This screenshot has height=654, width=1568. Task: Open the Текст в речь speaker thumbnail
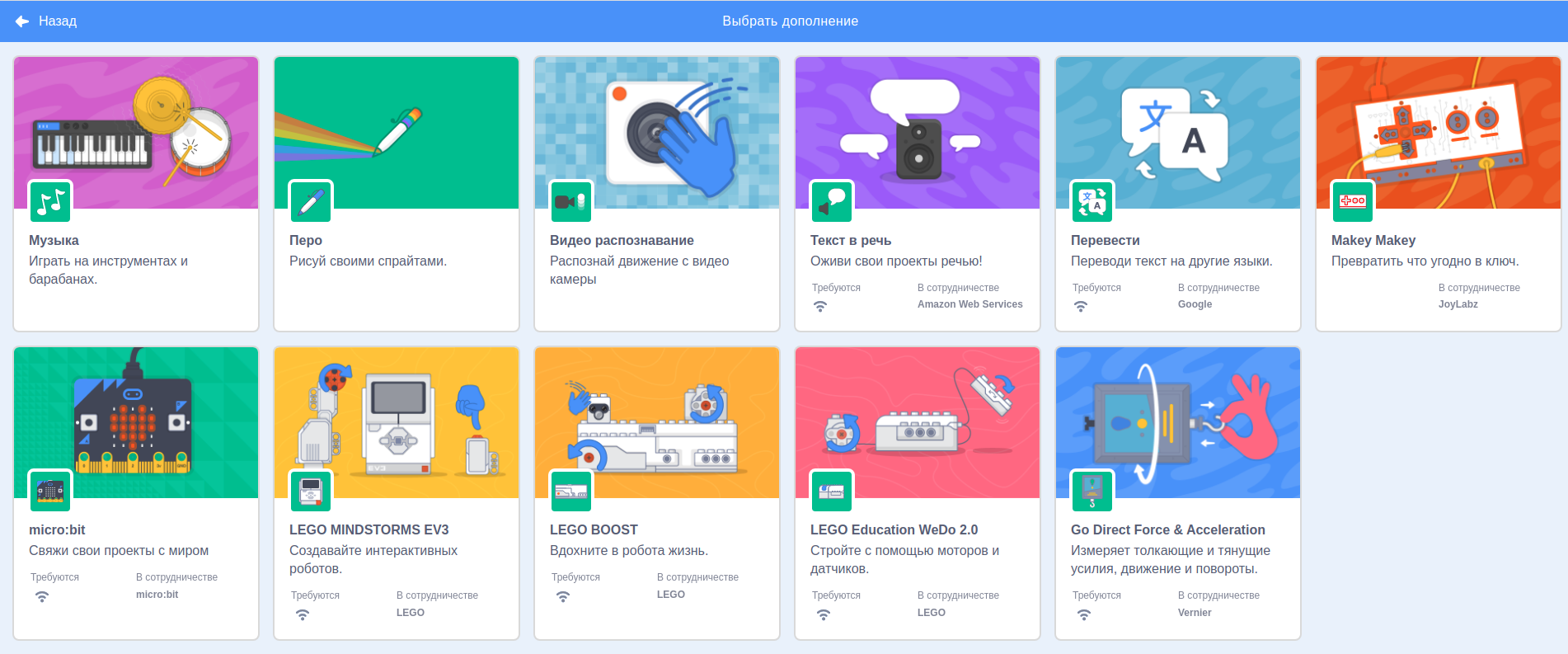(x=918, y=132)
